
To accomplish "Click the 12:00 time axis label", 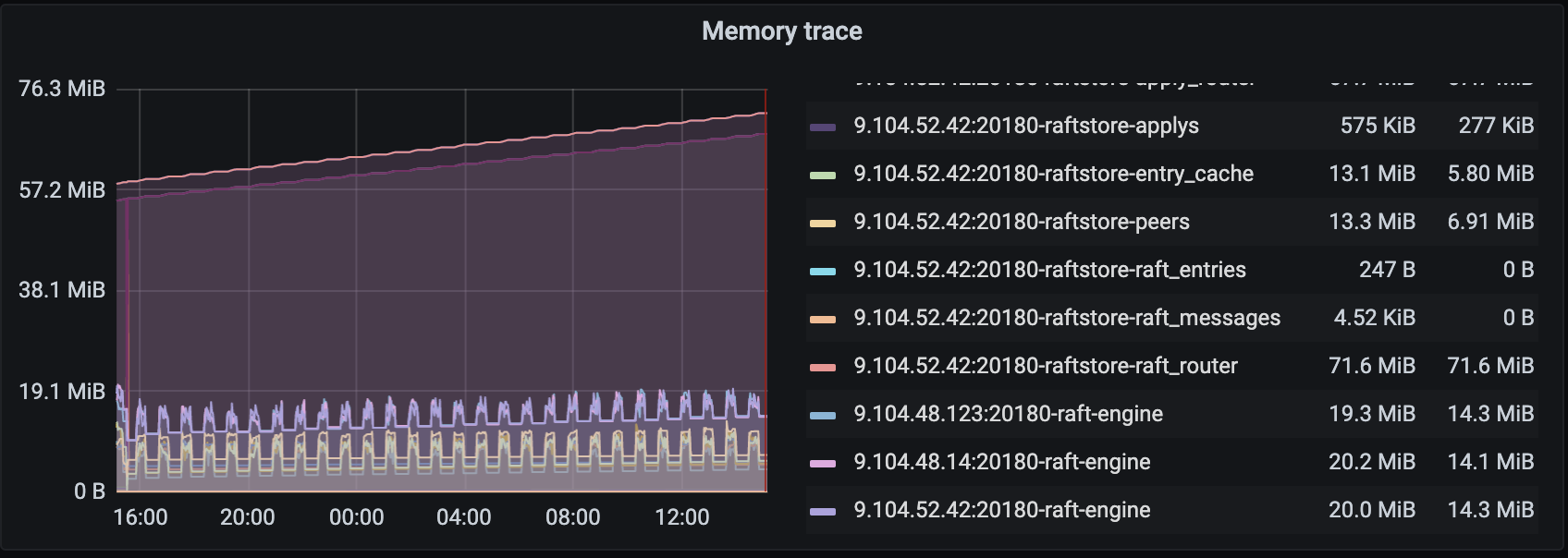I will [x=682, y=517].
